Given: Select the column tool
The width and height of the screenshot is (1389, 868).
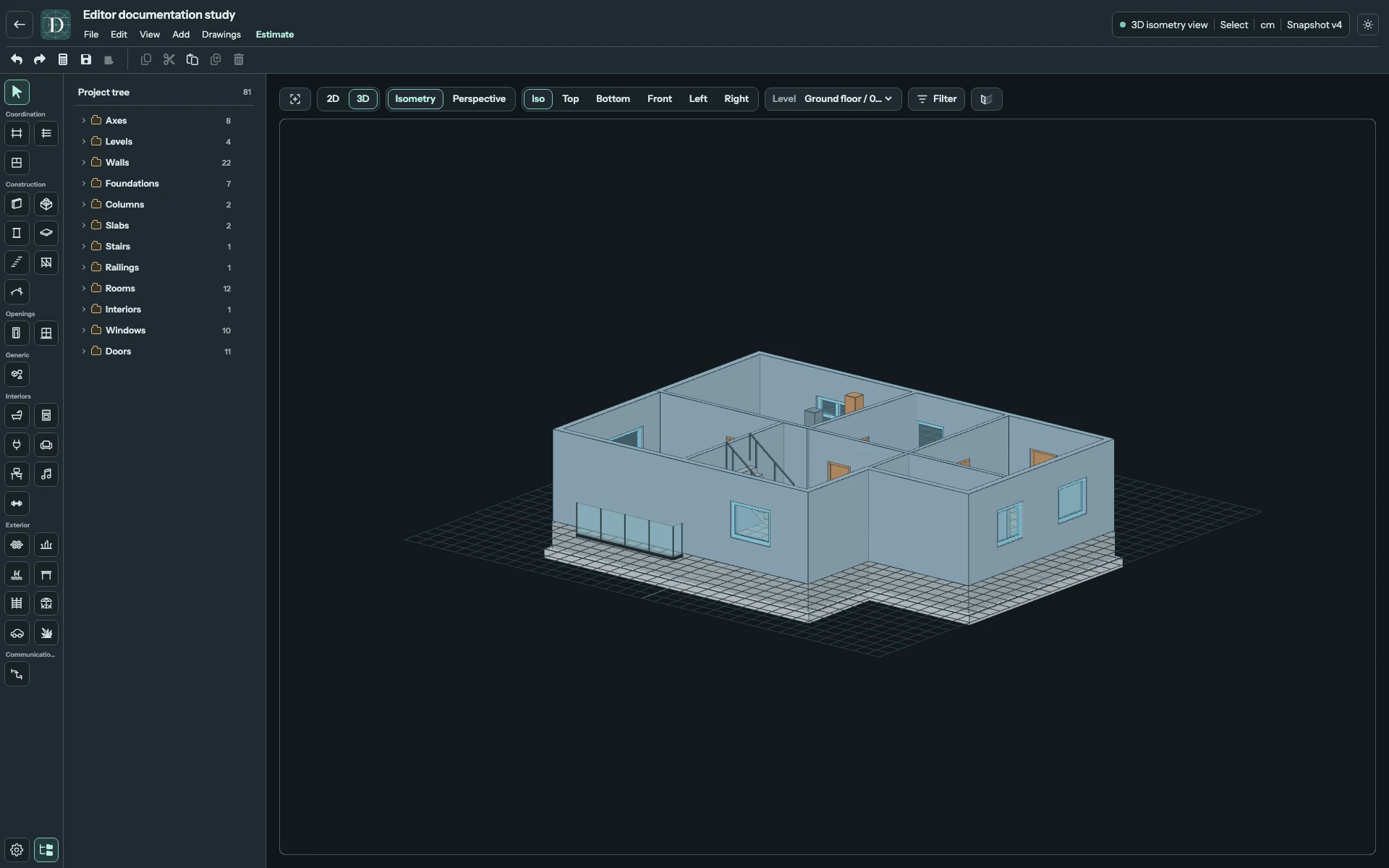Looking at the screenshot, I should (x=17, y=233).
